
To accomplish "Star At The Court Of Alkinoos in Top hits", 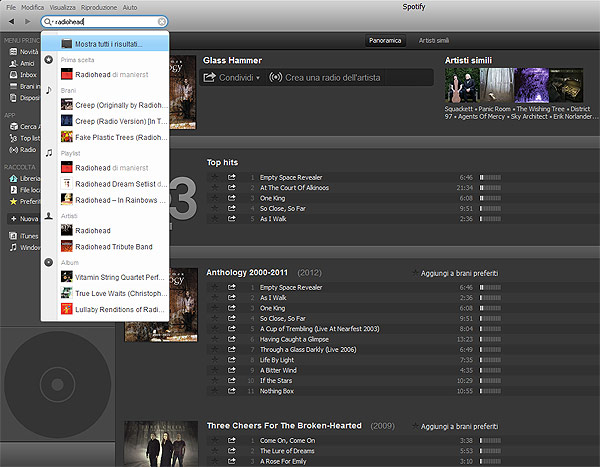I will [x=214, y=187].
